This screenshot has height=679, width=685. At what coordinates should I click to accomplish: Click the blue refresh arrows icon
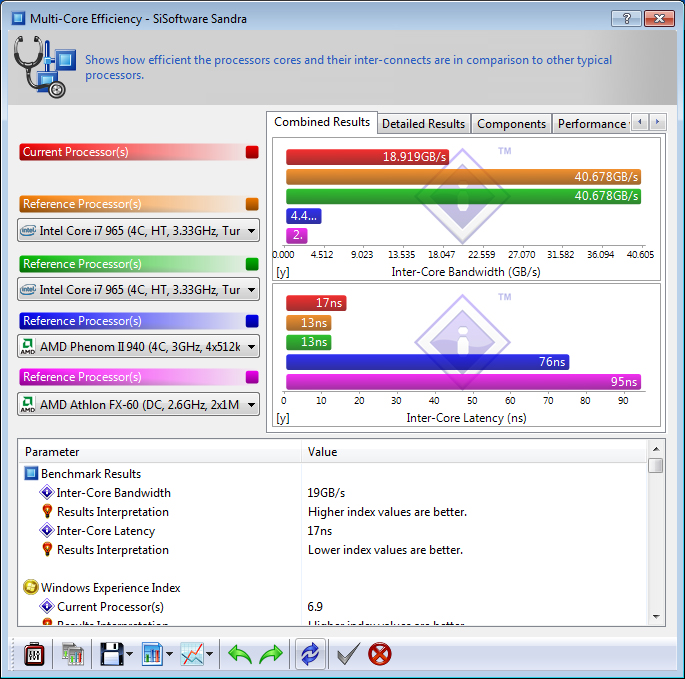(310, 654)
